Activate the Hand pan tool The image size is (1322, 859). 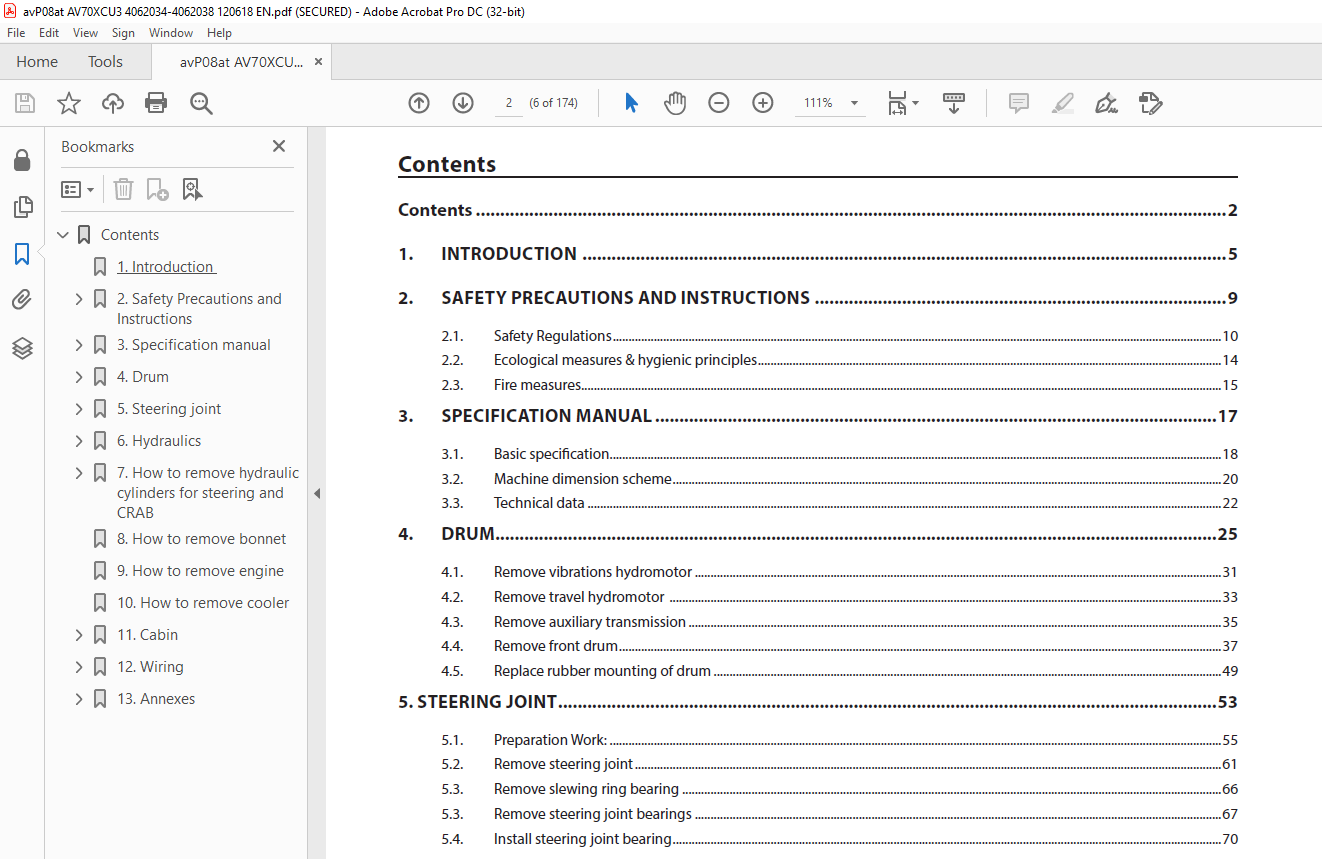(x=675, y=103)
